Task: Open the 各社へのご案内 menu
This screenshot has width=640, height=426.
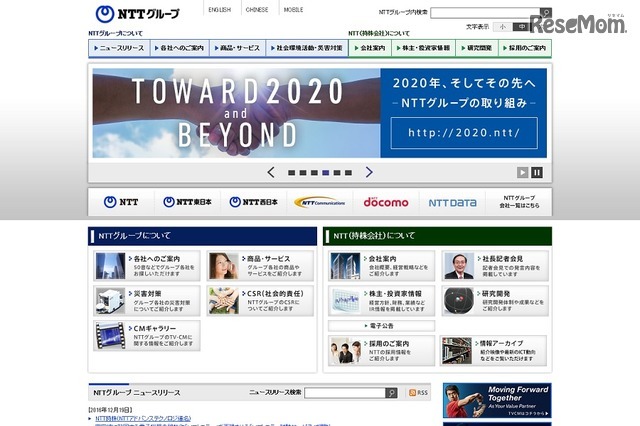Action: tap(180, 48)
